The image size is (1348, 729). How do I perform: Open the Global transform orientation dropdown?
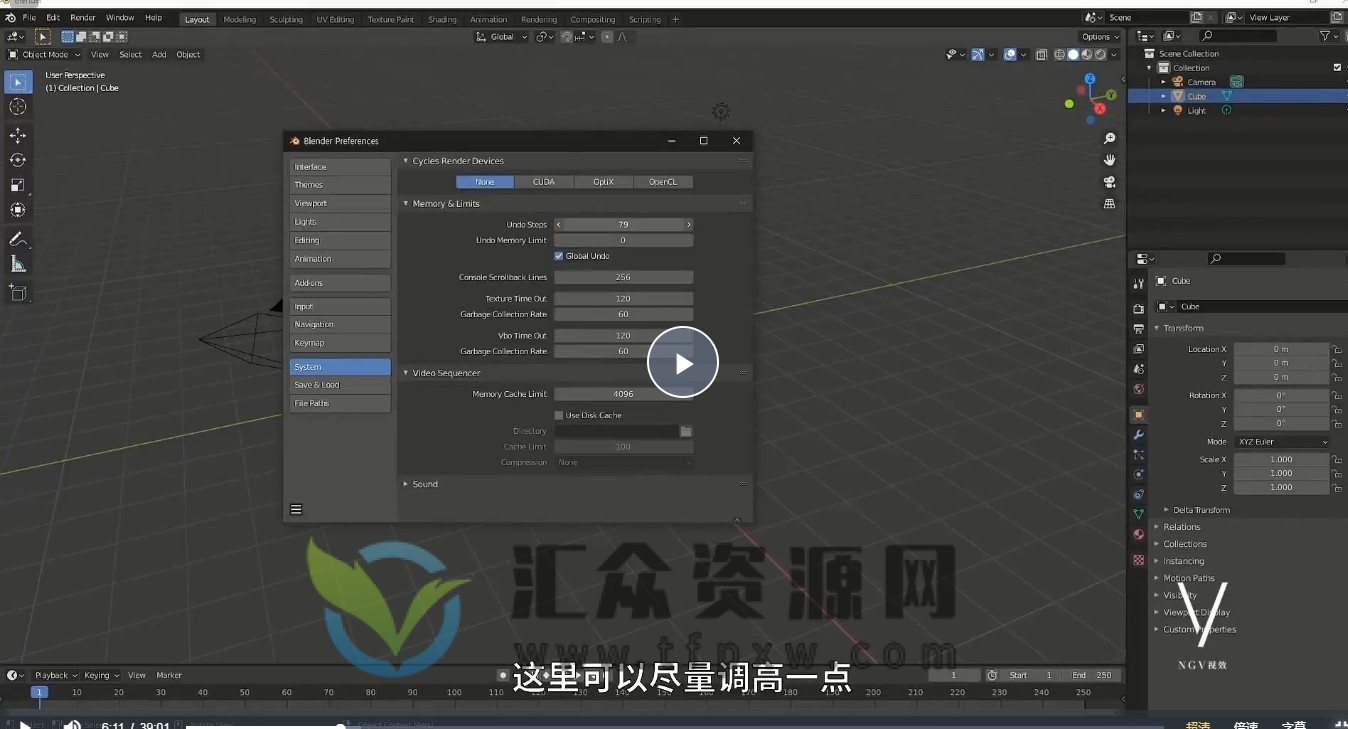point(502,37)
